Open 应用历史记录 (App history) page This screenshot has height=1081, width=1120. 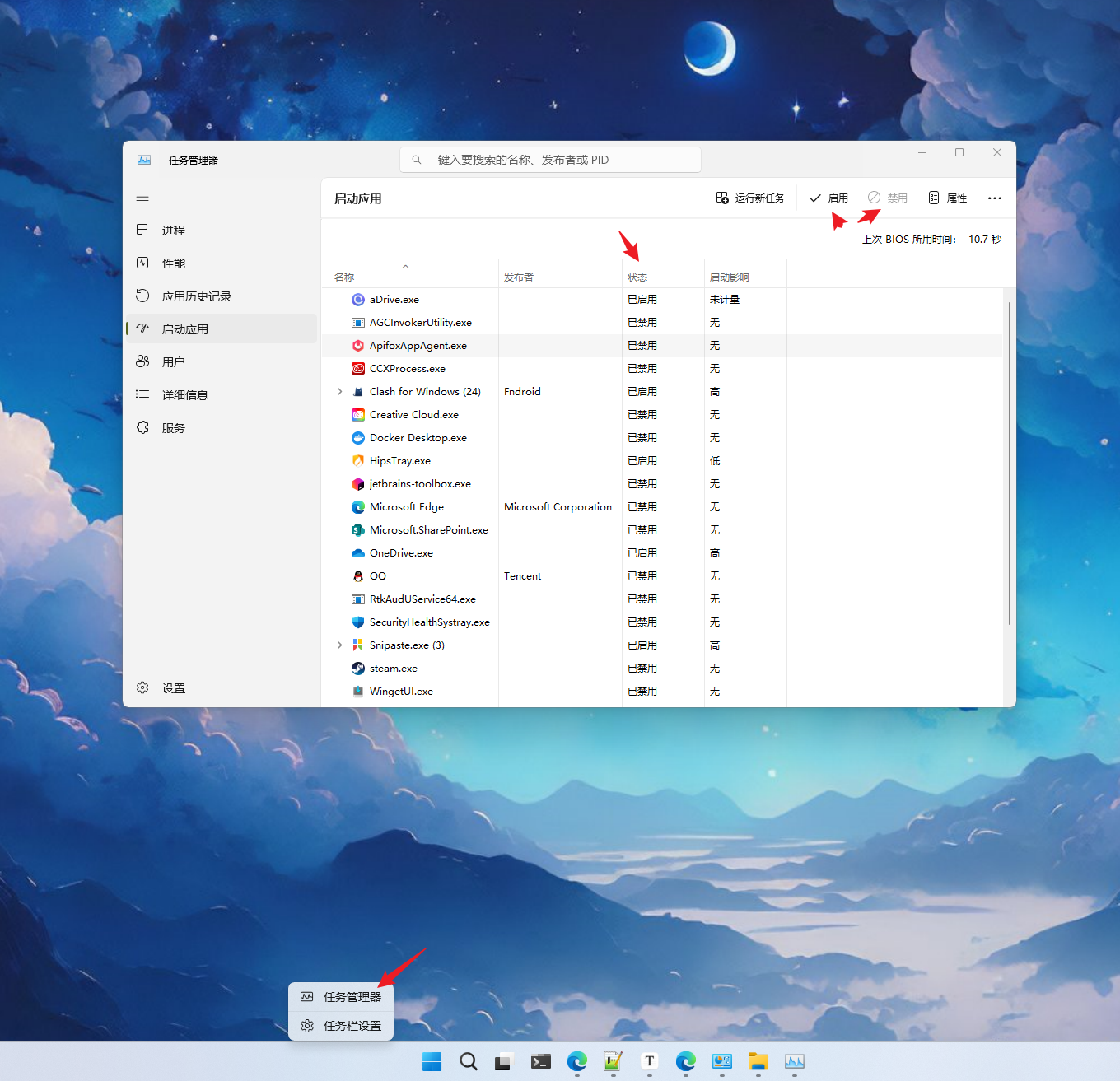click(x=196, y=296)
